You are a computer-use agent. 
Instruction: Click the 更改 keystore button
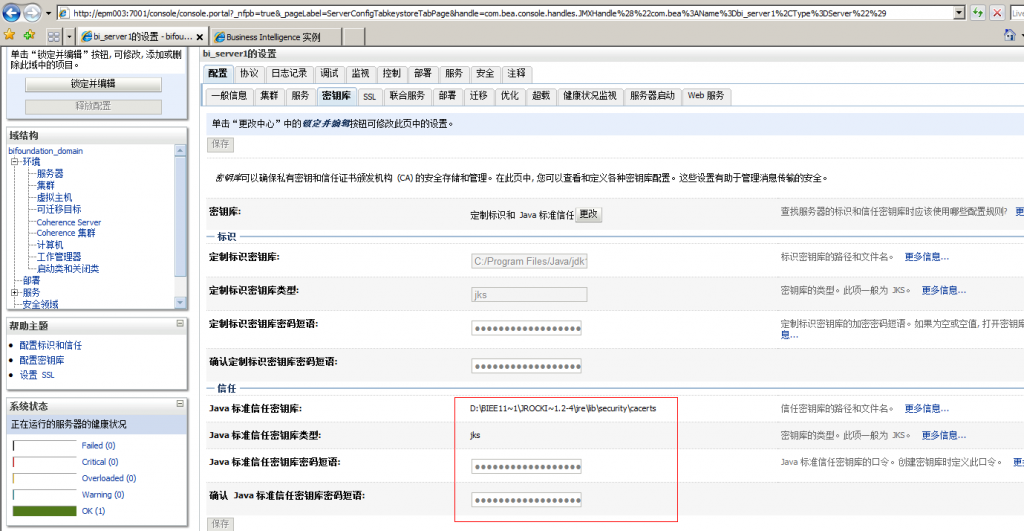point(588,214)
